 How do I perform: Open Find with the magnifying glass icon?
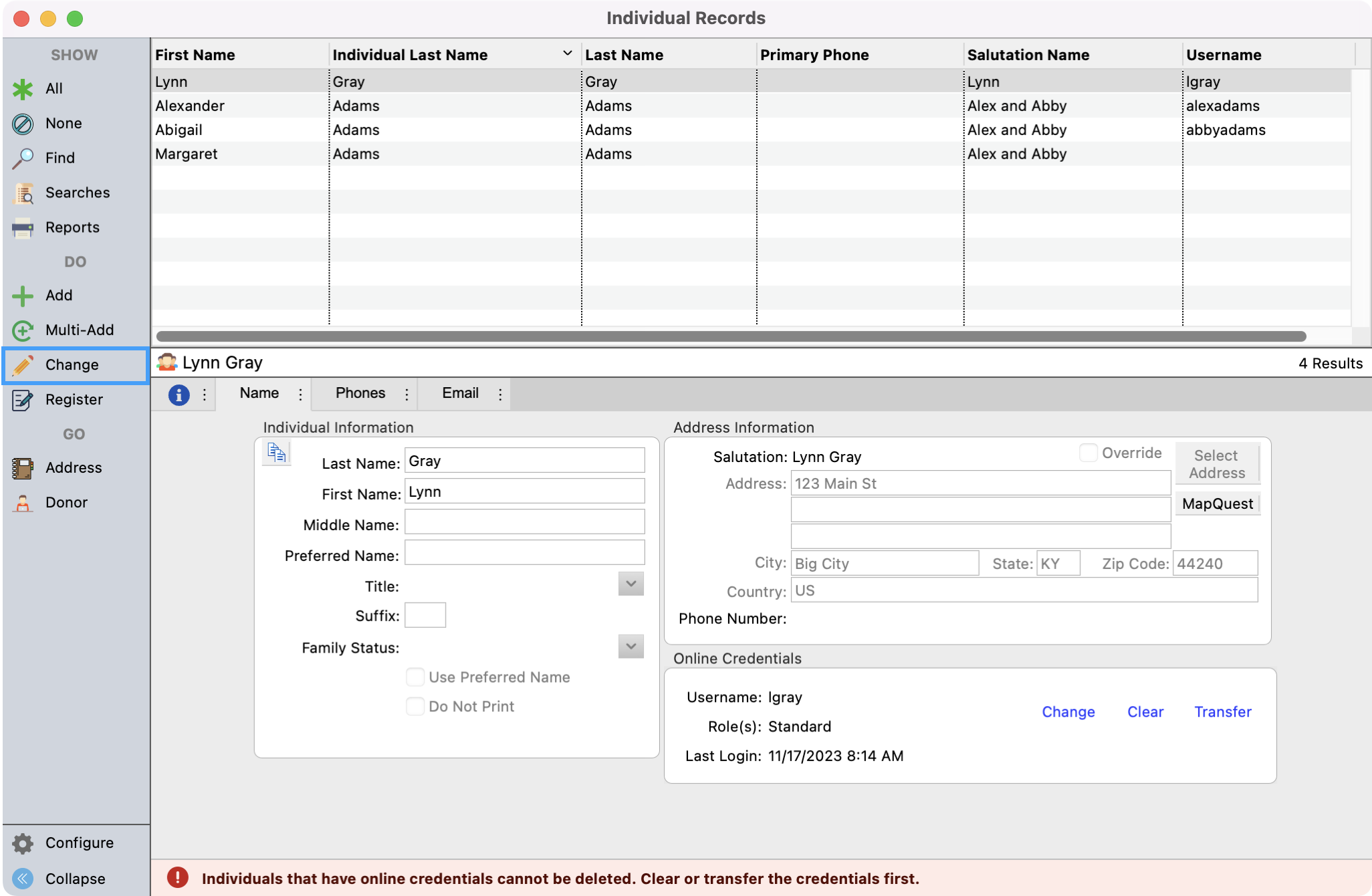pyautogui.click(x=23, y=158)
